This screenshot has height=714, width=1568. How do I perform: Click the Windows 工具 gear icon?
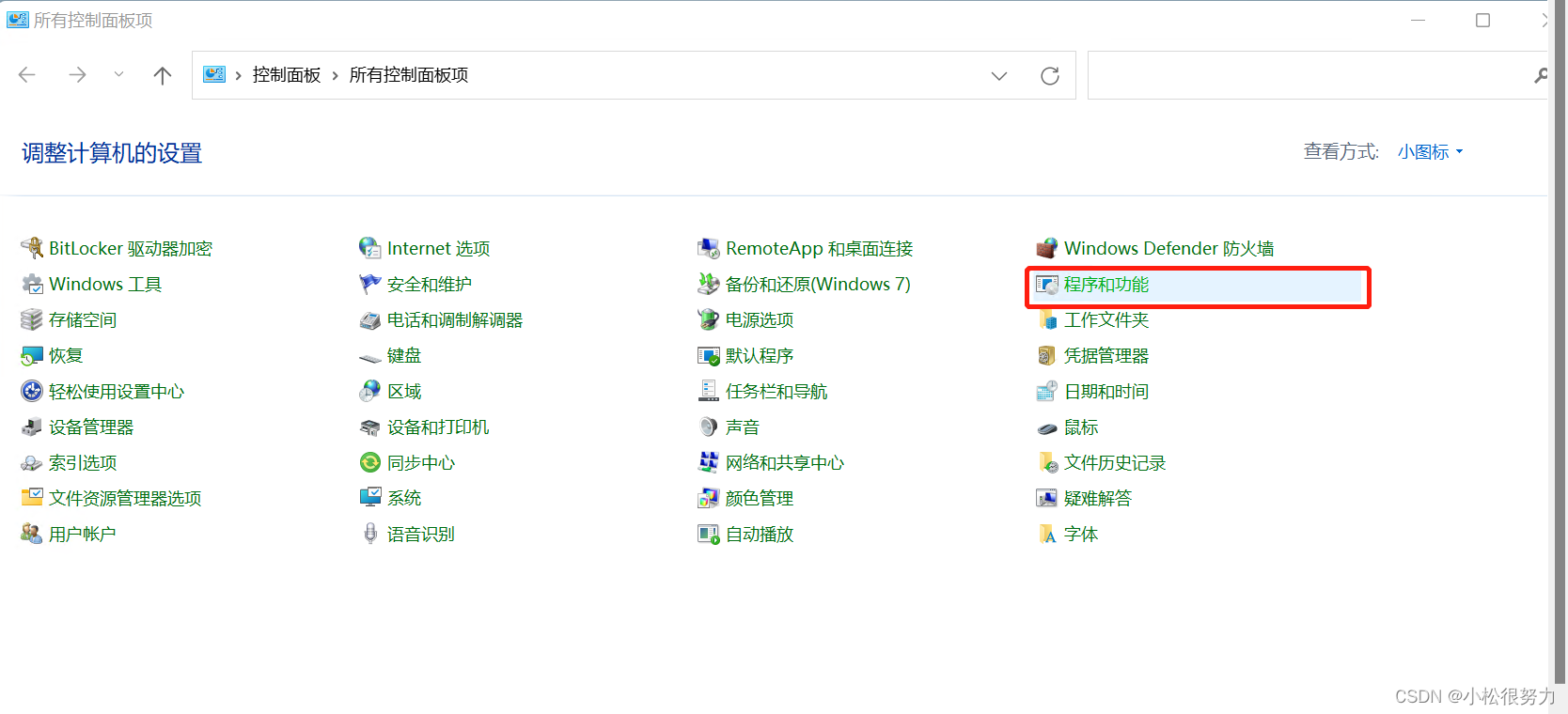[x=32, y=284]
